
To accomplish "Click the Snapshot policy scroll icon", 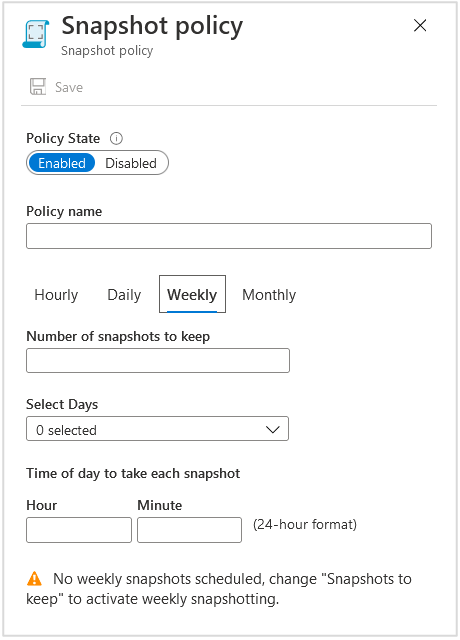I will (36, 34).
